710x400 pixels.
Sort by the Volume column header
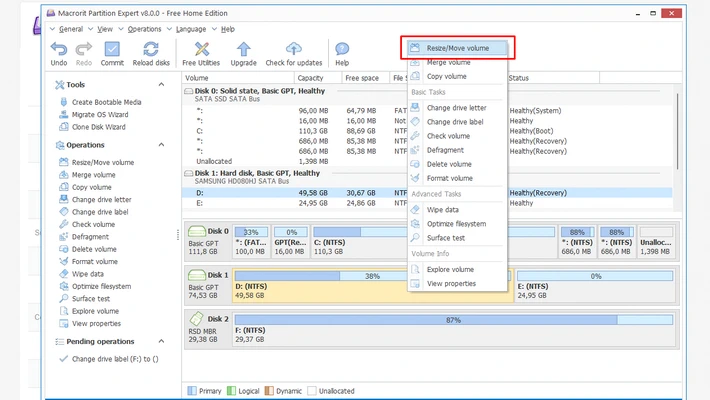click(238, 78)
